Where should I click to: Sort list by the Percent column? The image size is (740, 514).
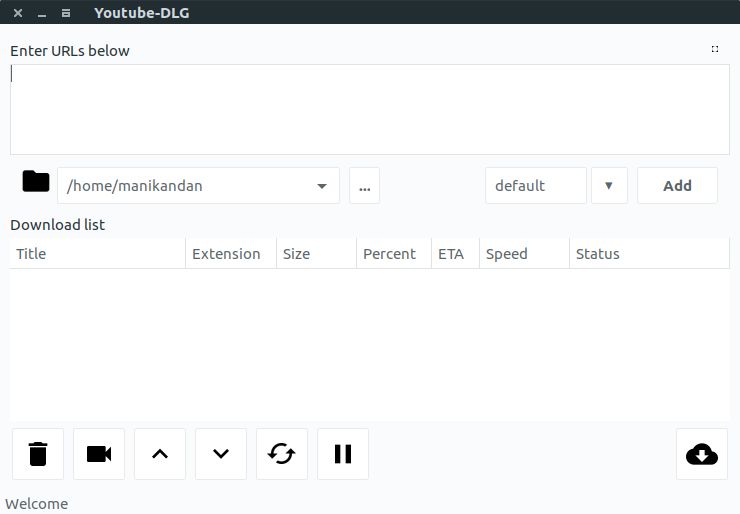pos(394,254)
